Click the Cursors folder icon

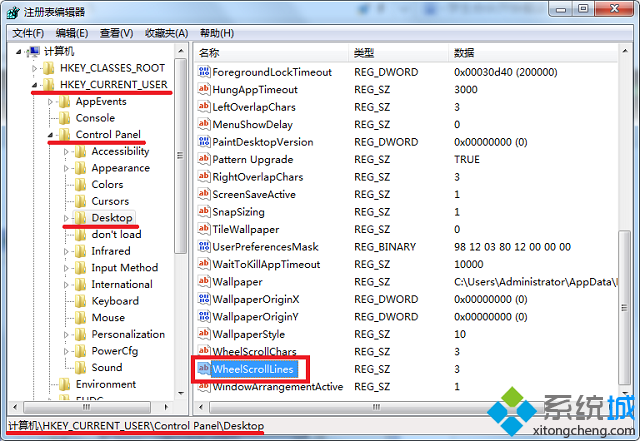point(80,201)
